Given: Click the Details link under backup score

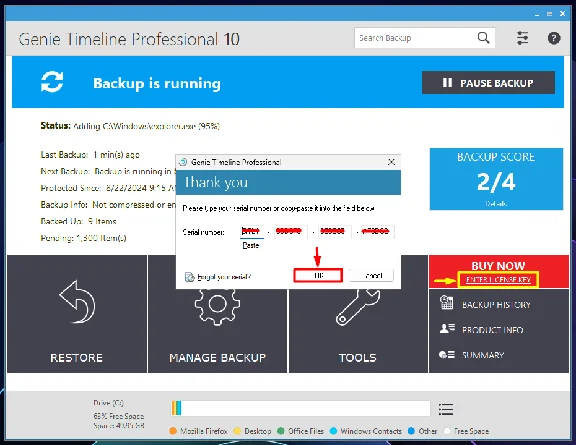Looking at the screenshot, I should click(x=496, y=203).
